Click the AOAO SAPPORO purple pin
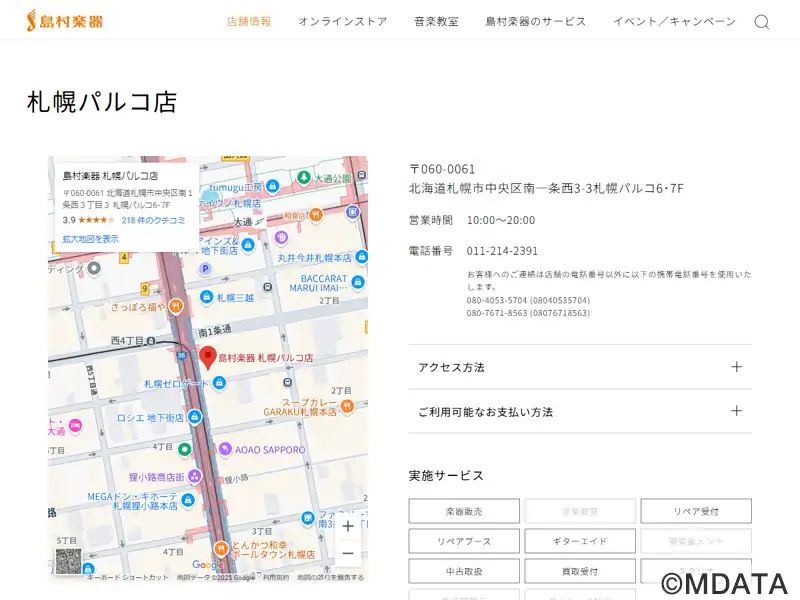The width and height of the screenshot is (800, 600). (225, 449)
